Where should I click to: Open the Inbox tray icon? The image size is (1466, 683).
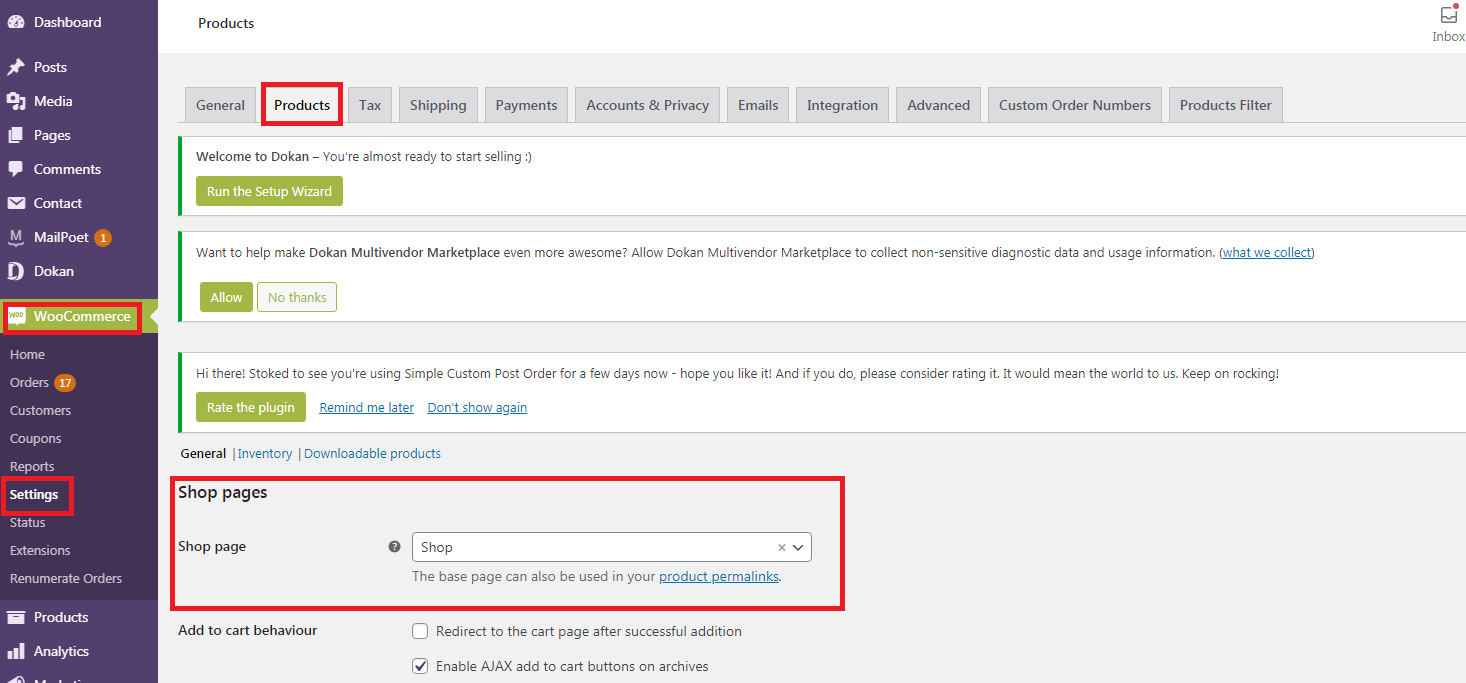click(1448, 15)
